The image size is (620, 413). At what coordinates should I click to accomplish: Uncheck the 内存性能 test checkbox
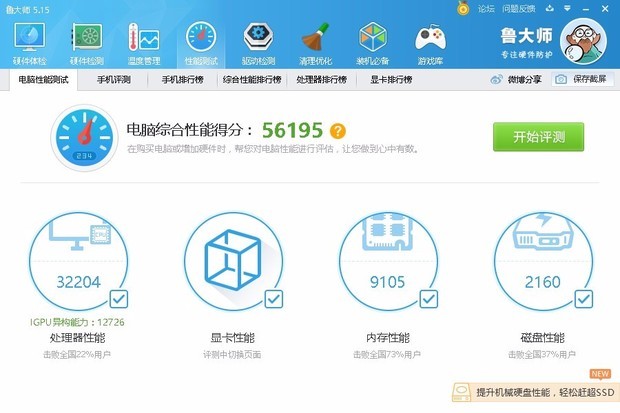[x=429, y=299]
